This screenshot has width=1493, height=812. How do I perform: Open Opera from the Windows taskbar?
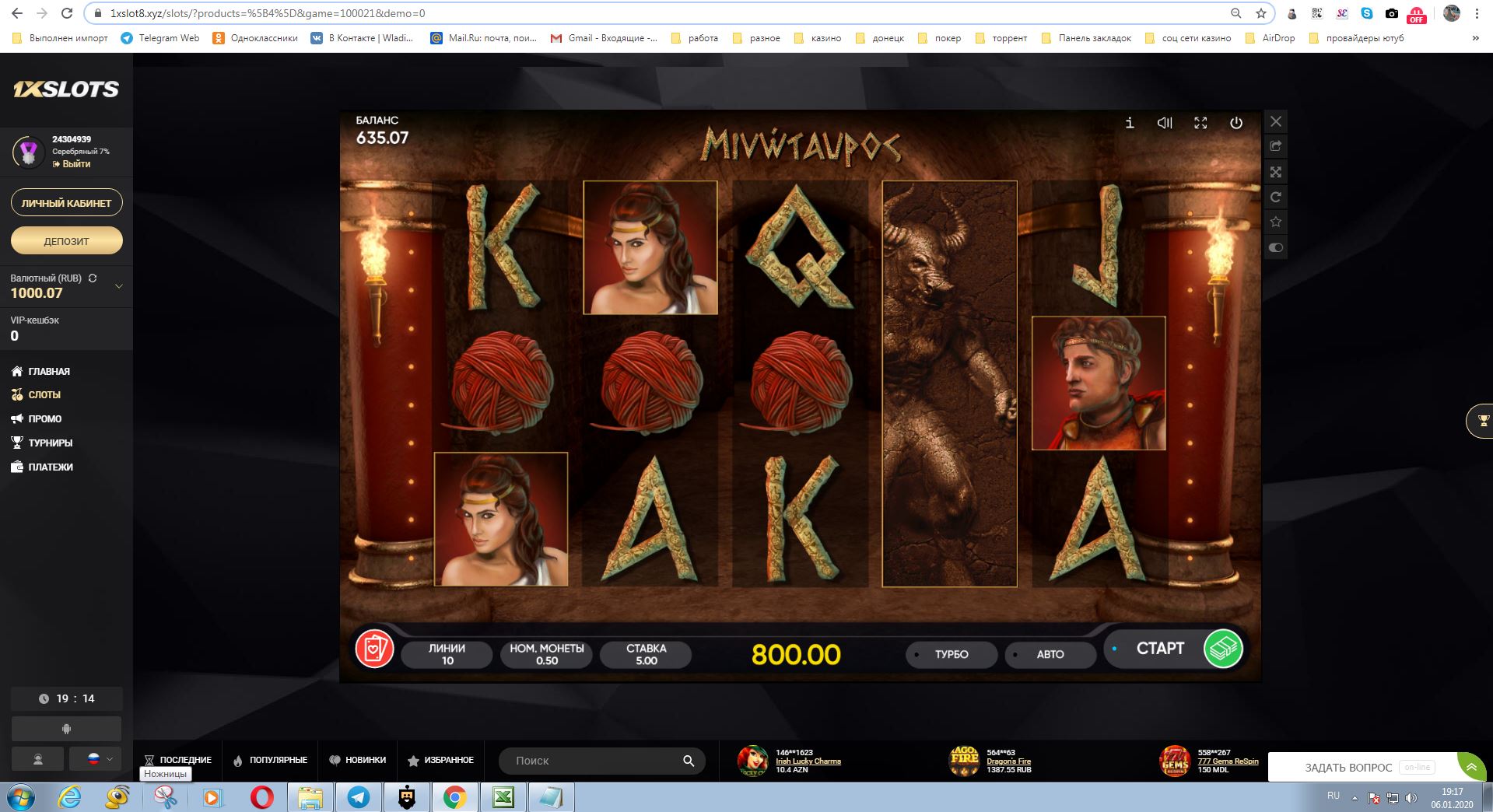point(262,797)
